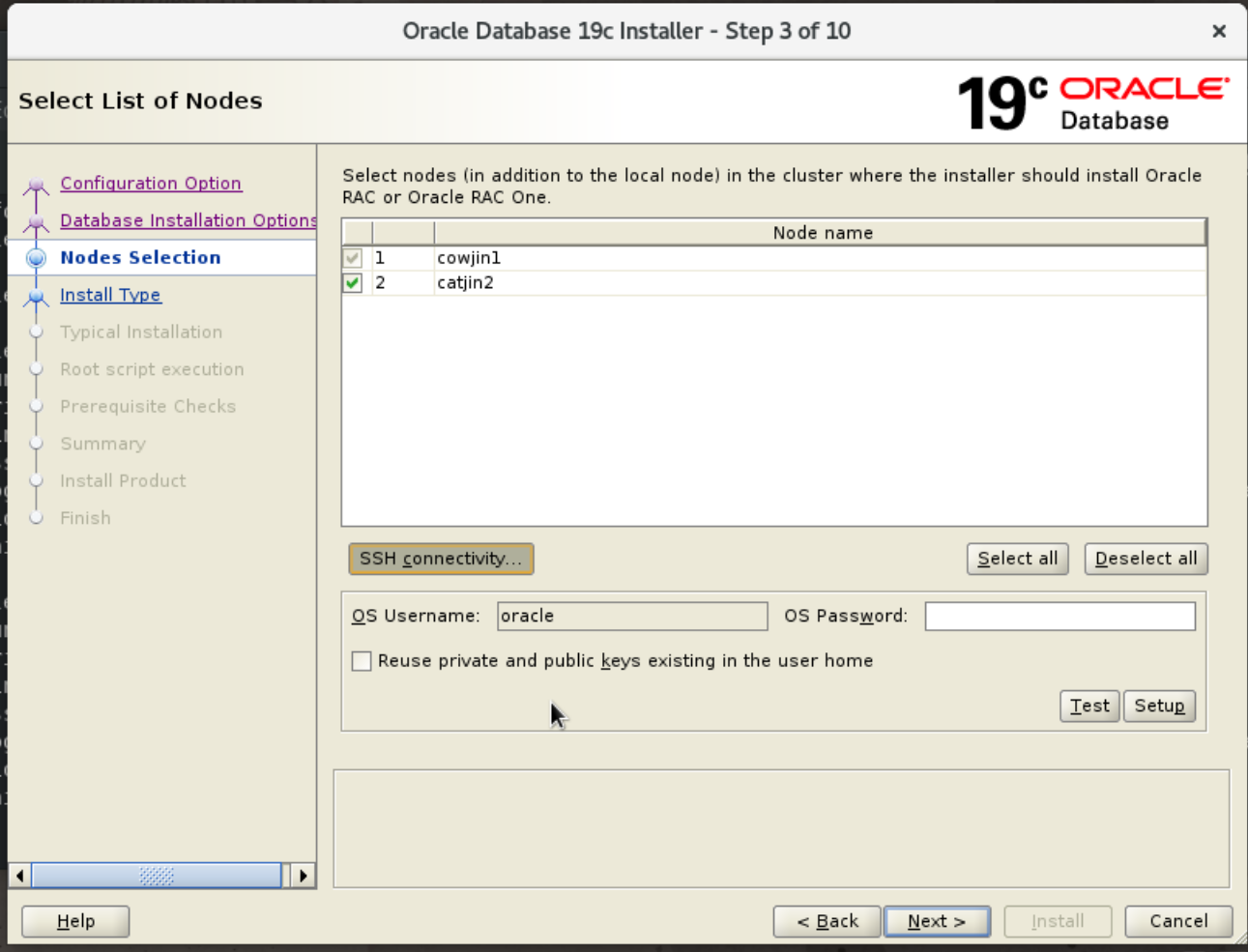Close the Oracle installer window
This screenshot has width=1248, height=952.
[1219, 31]
